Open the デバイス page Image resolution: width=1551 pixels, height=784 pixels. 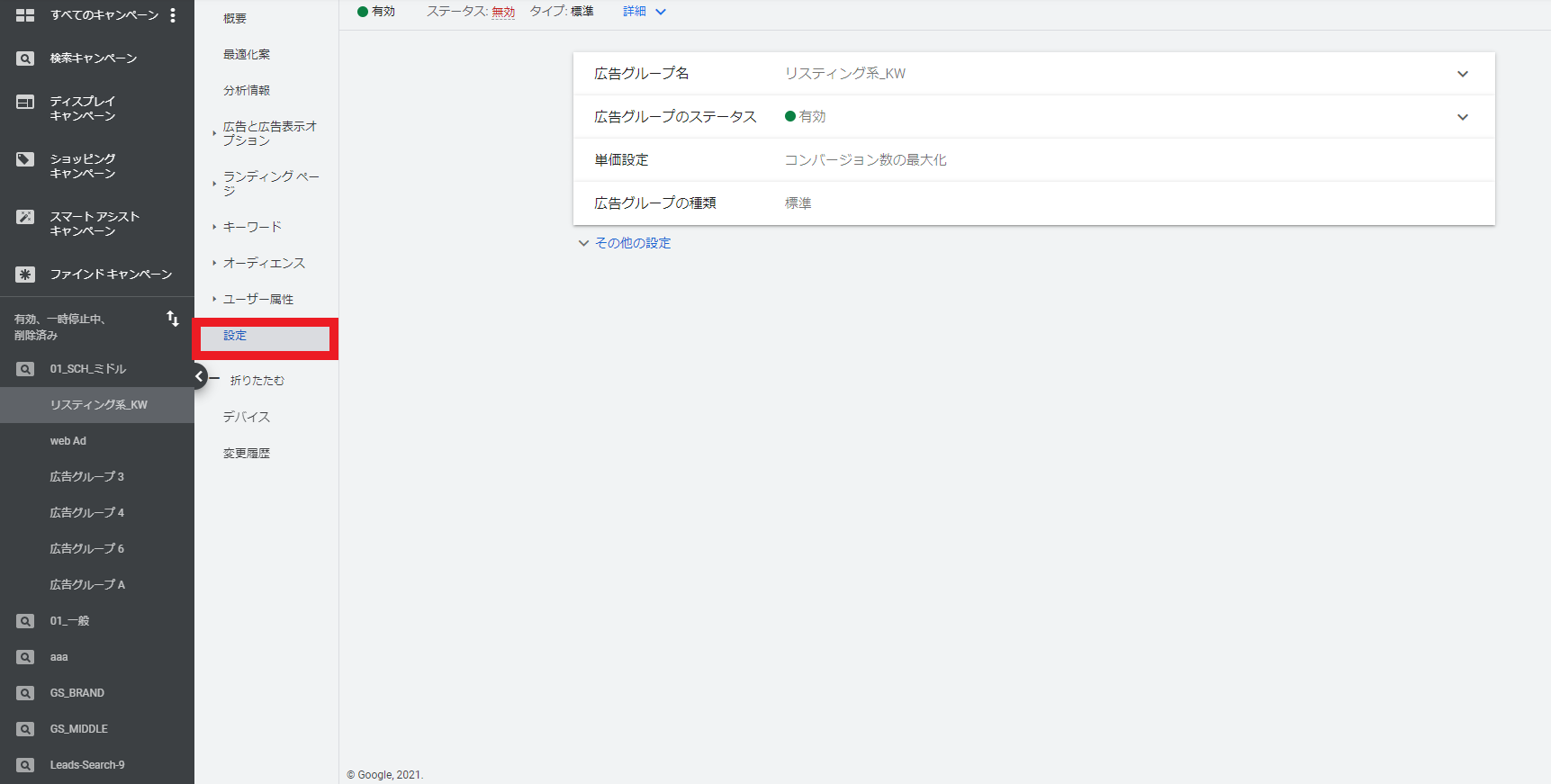pyautogui.click(x=247, y=417)
